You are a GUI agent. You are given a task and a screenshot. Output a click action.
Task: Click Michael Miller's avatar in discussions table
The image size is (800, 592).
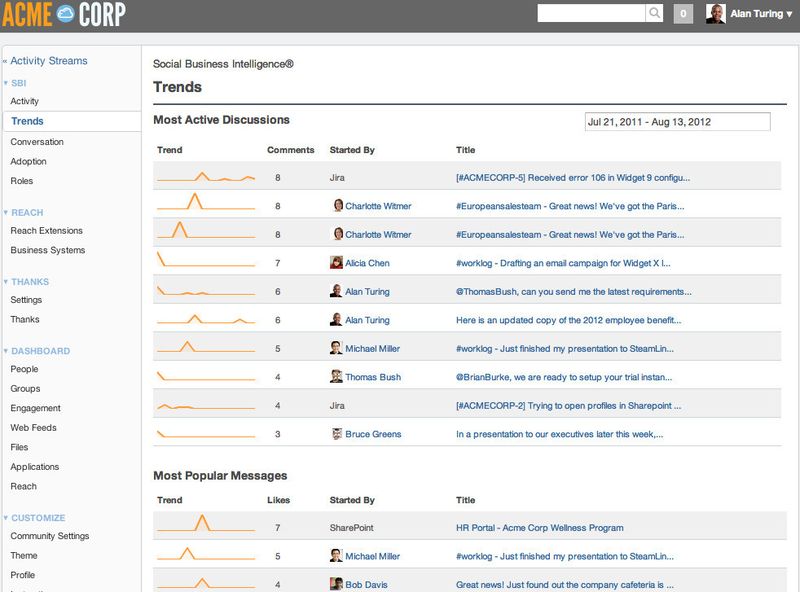336,349
